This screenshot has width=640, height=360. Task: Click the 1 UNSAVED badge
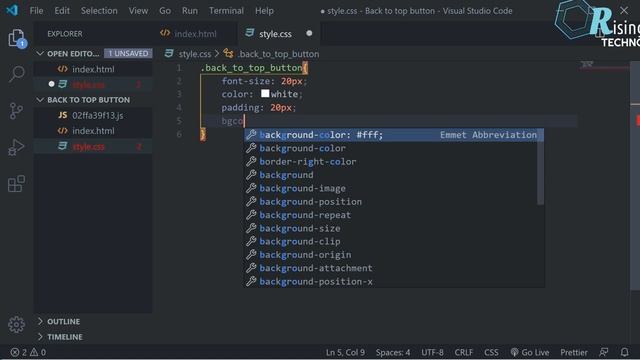click(x=128, y=53)
